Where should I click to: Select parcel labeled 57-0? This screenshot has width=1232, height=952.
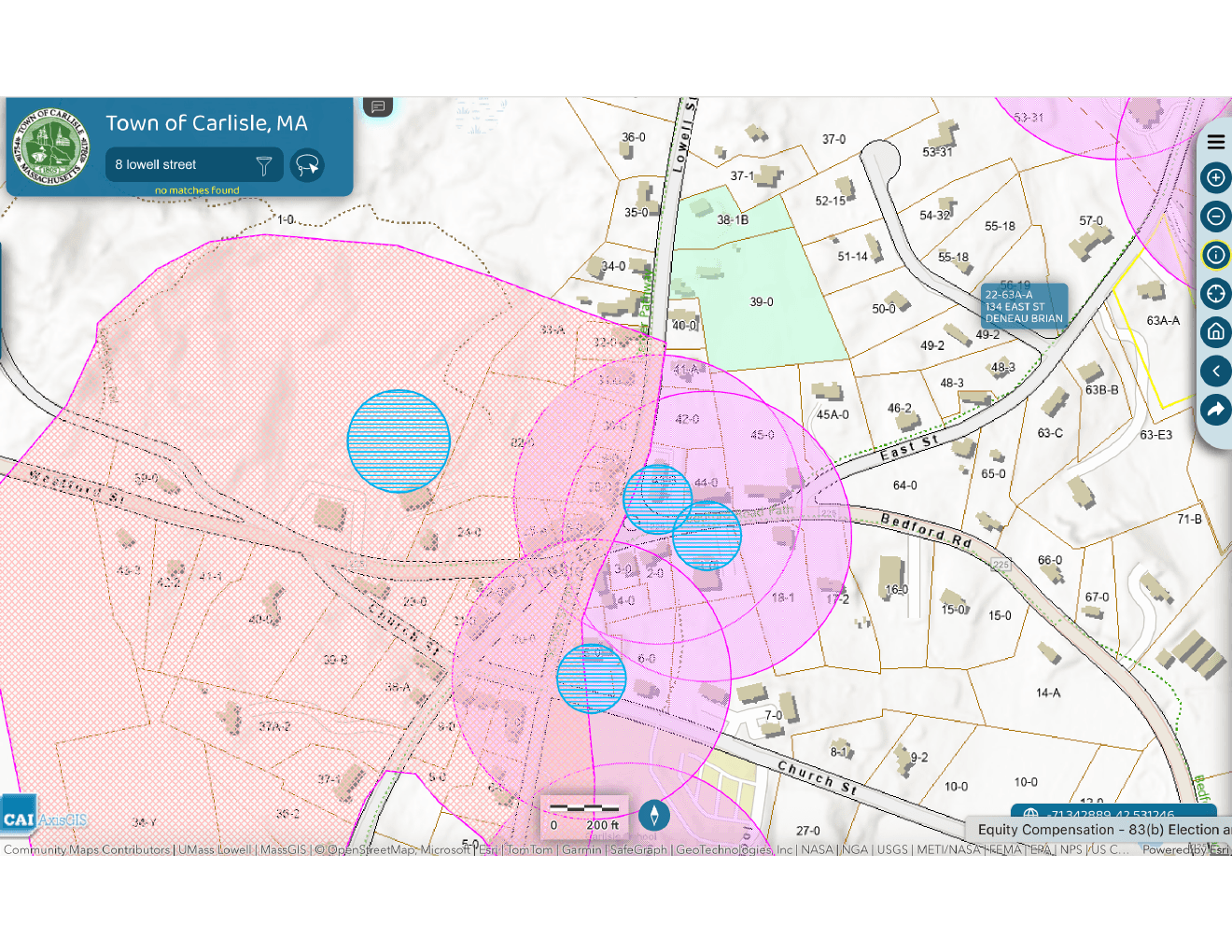1091,221
